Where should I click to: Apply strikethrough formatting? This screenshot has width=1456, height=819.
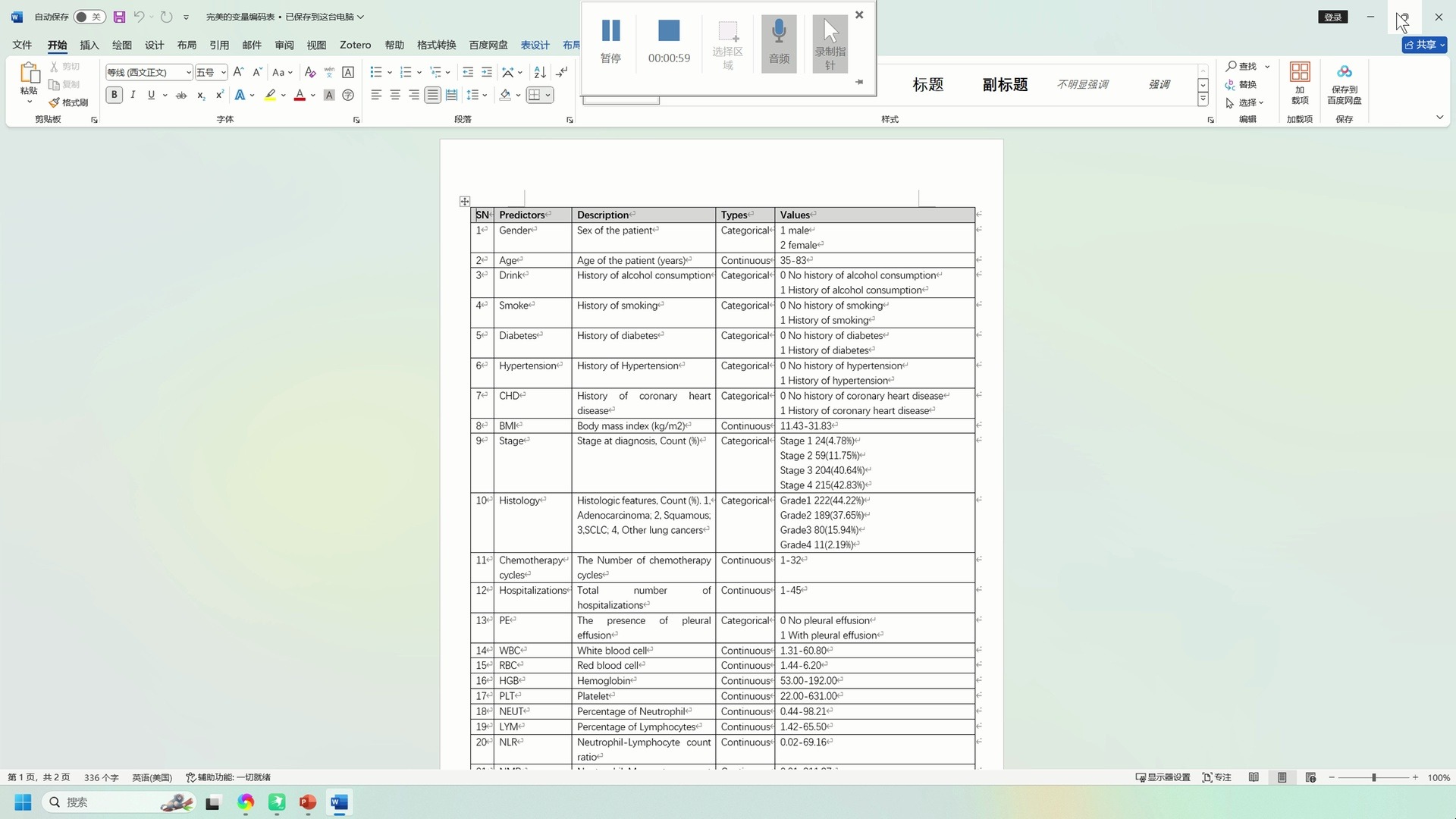tap(180, 95)
